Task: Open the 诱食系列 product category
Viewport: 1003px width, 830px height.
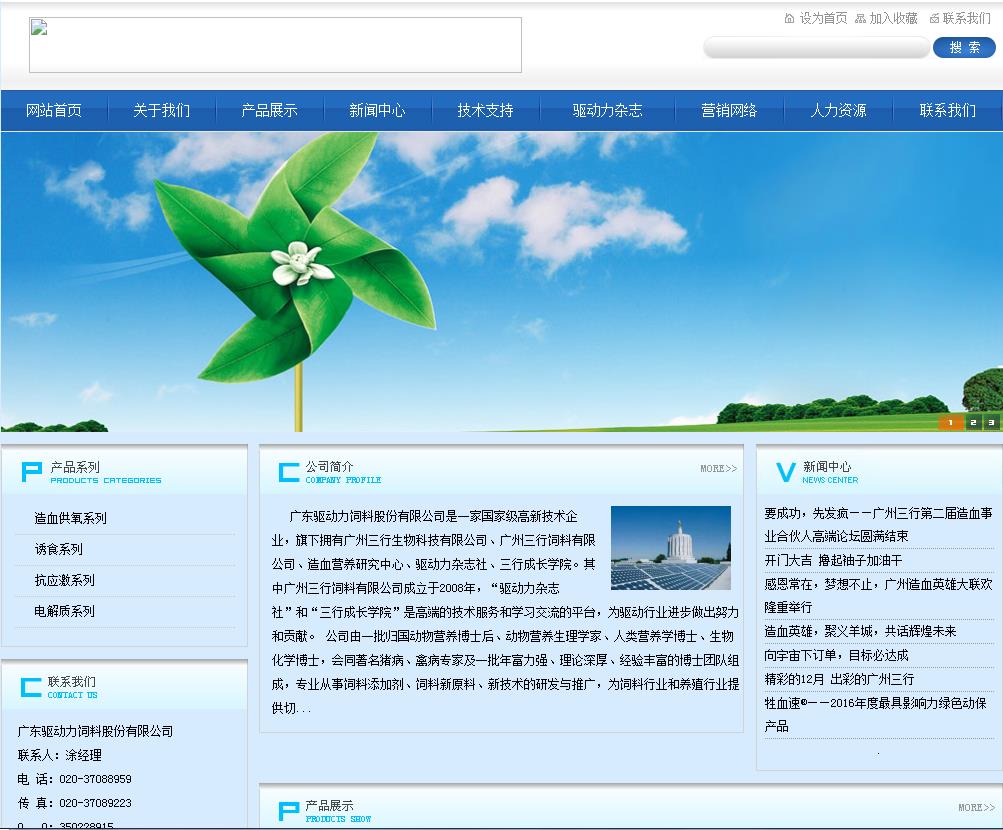Action: coord(58,549)
